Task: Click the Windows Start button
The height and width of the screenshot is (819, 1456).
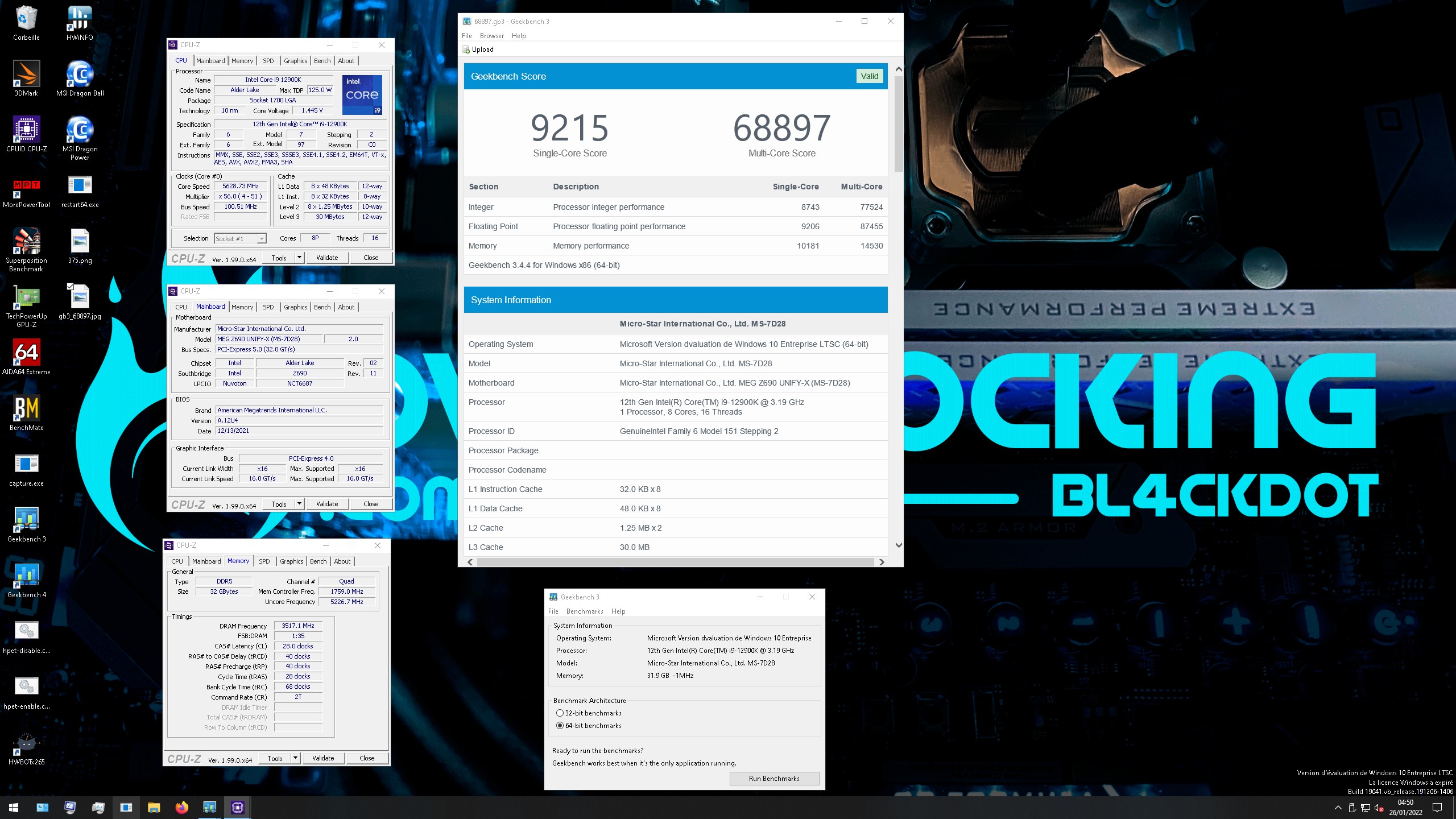Action: tap(14, 807)
